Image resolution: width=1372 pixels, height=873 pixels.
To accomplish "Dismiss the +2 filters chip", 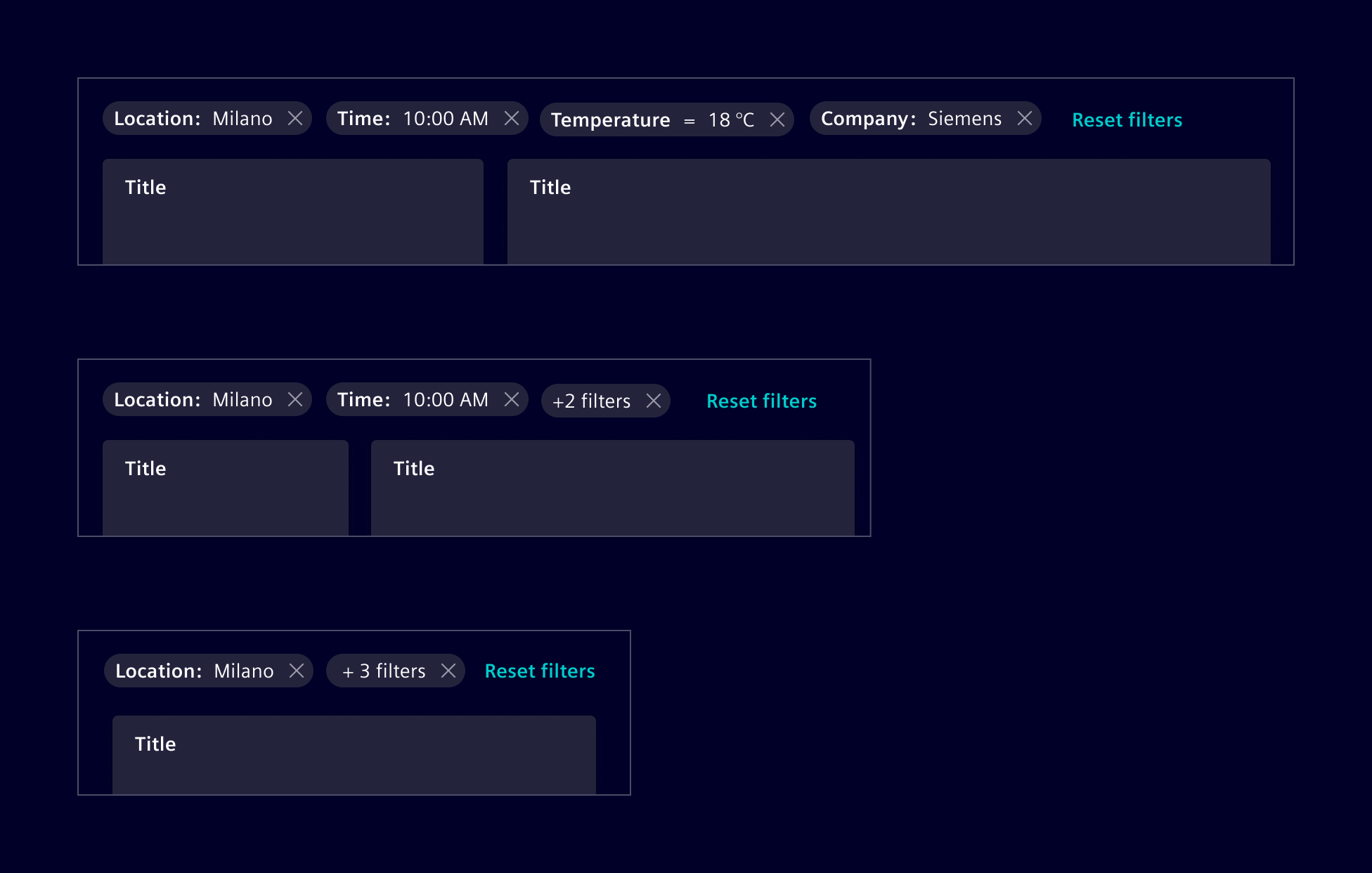I will 654,401.
